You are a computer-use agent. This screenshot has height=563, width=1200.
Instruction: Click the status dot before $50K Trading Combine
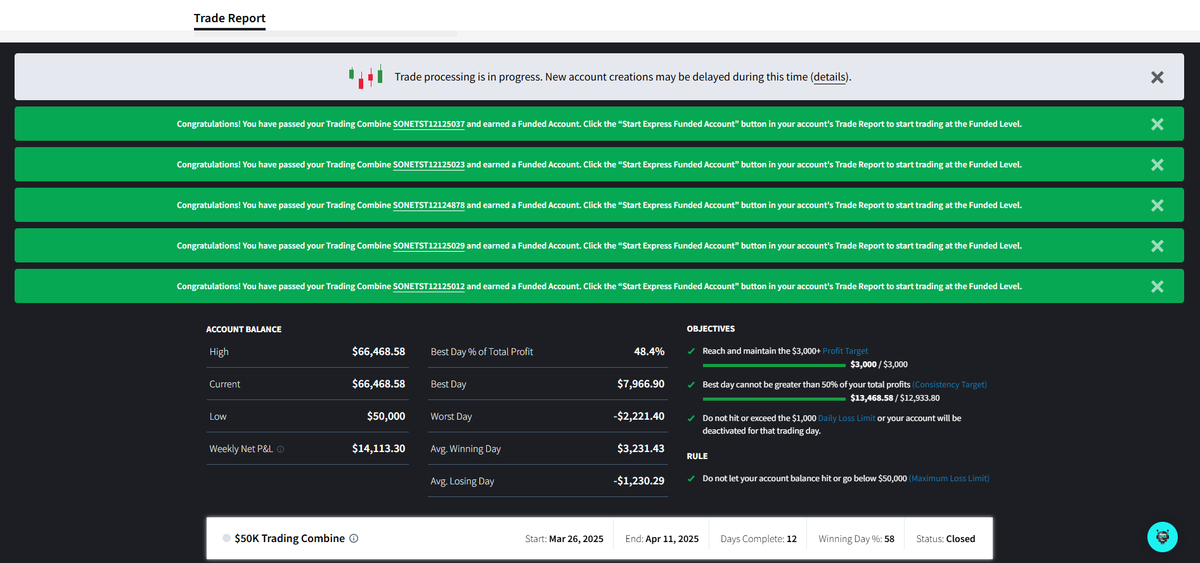point(226,538)
